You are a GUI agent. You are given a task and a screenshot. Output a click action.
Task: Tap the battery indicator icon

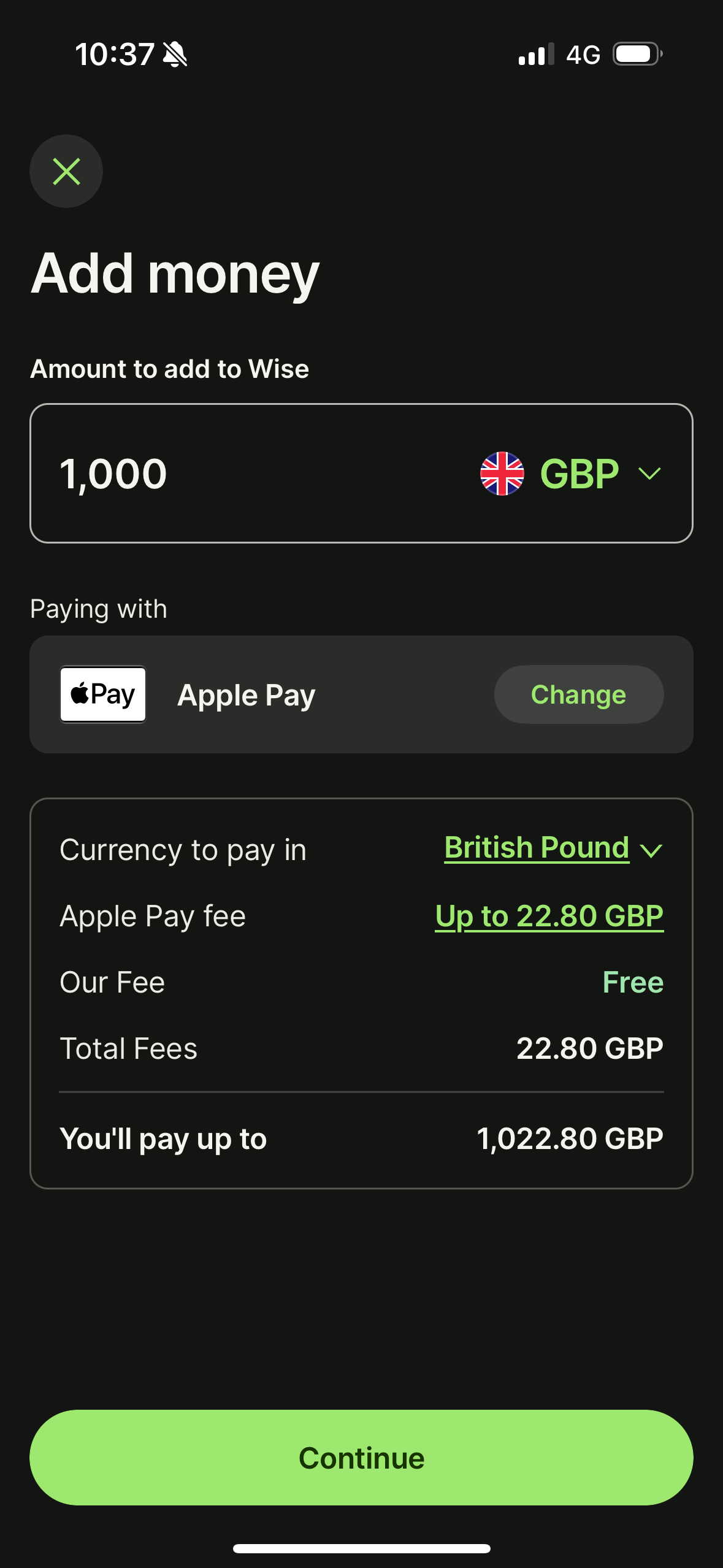coord(637,55)
